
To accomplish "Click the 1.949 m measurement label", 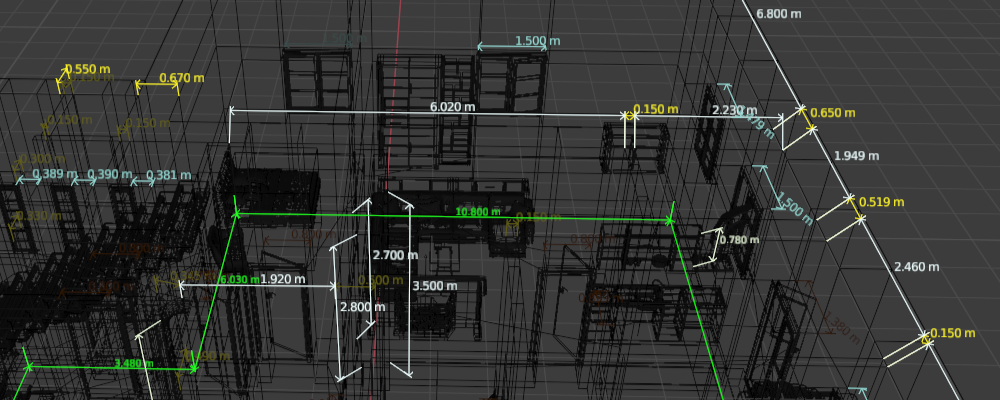I will coord(856,156).
